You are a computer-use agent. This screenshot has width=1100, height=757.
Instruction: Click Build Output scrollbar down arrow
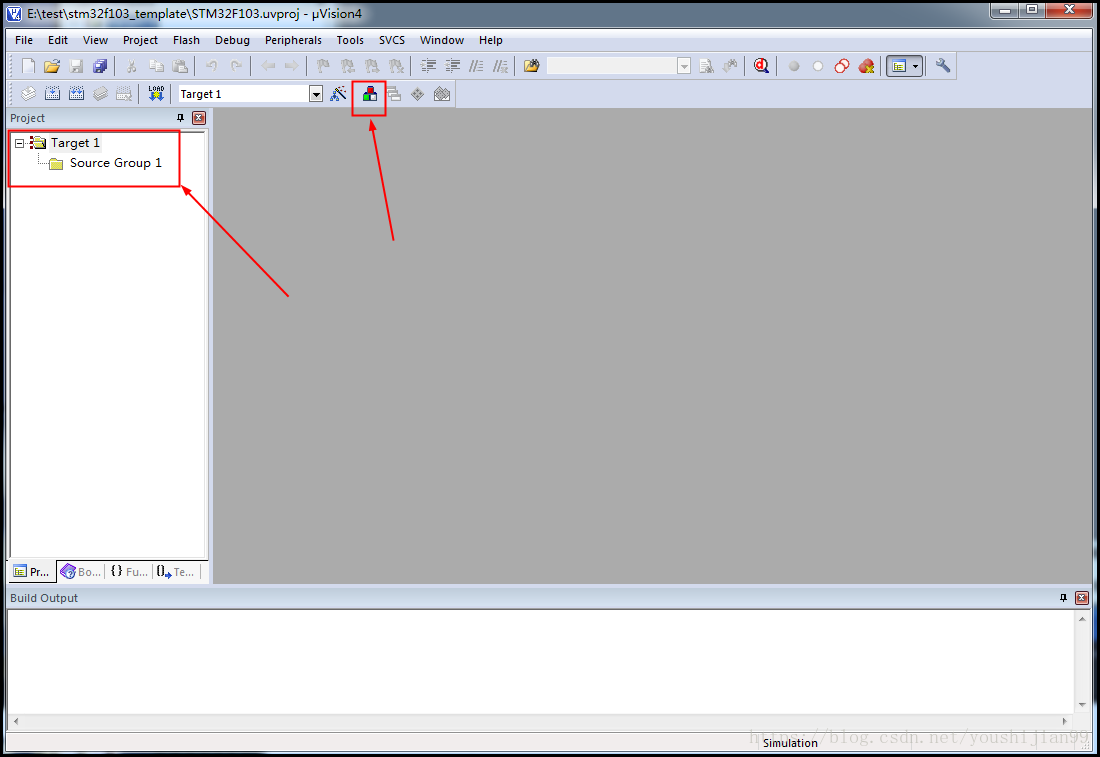point(1082,705)
